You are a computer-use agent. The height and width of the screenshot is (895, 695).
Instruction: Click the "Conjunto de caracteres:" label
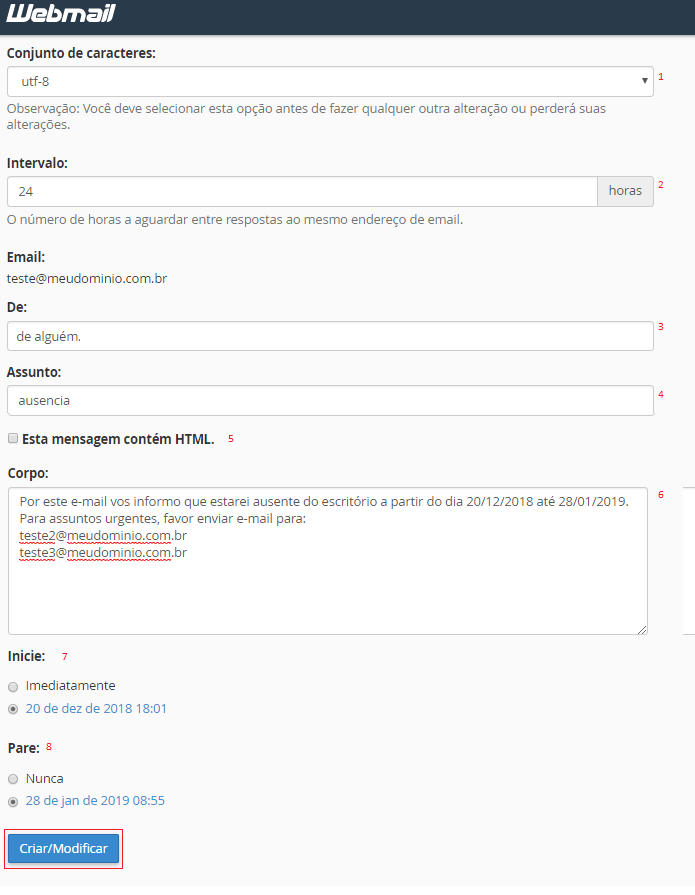point(81,53)
